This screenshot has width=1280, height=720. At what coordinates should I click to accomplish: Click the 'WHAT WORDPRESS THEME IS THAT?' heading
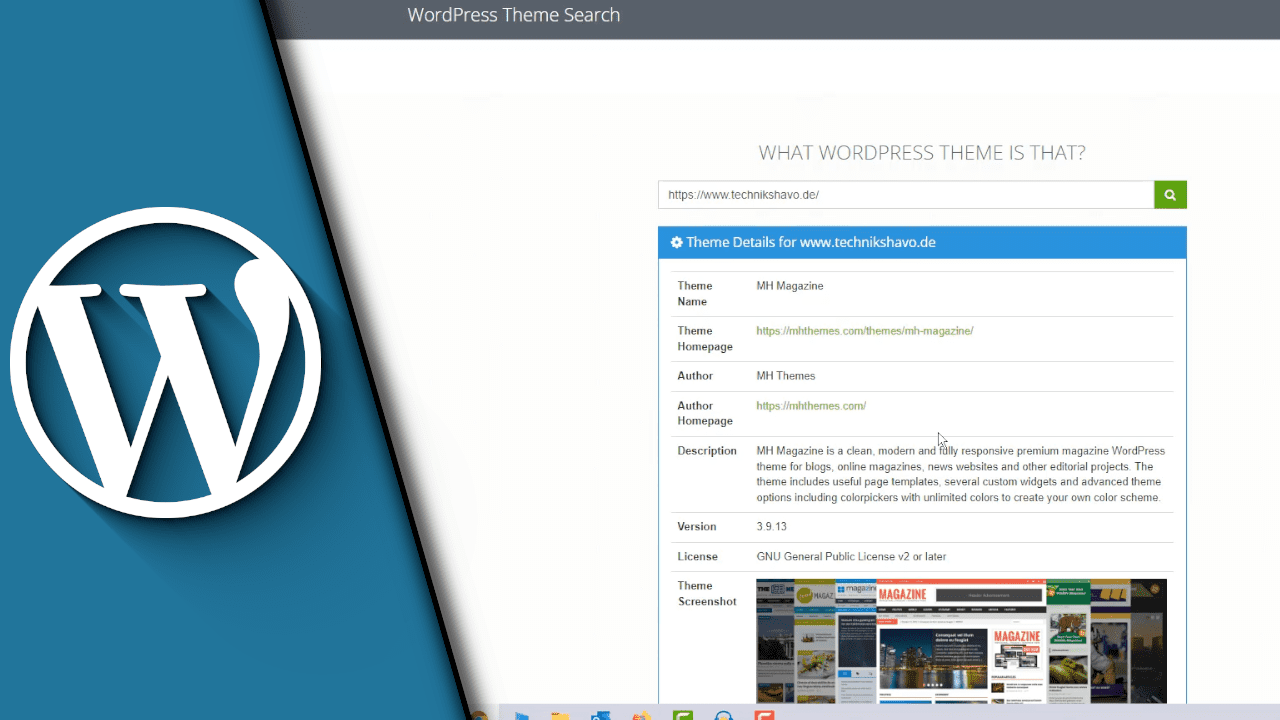tap(922, 153)
